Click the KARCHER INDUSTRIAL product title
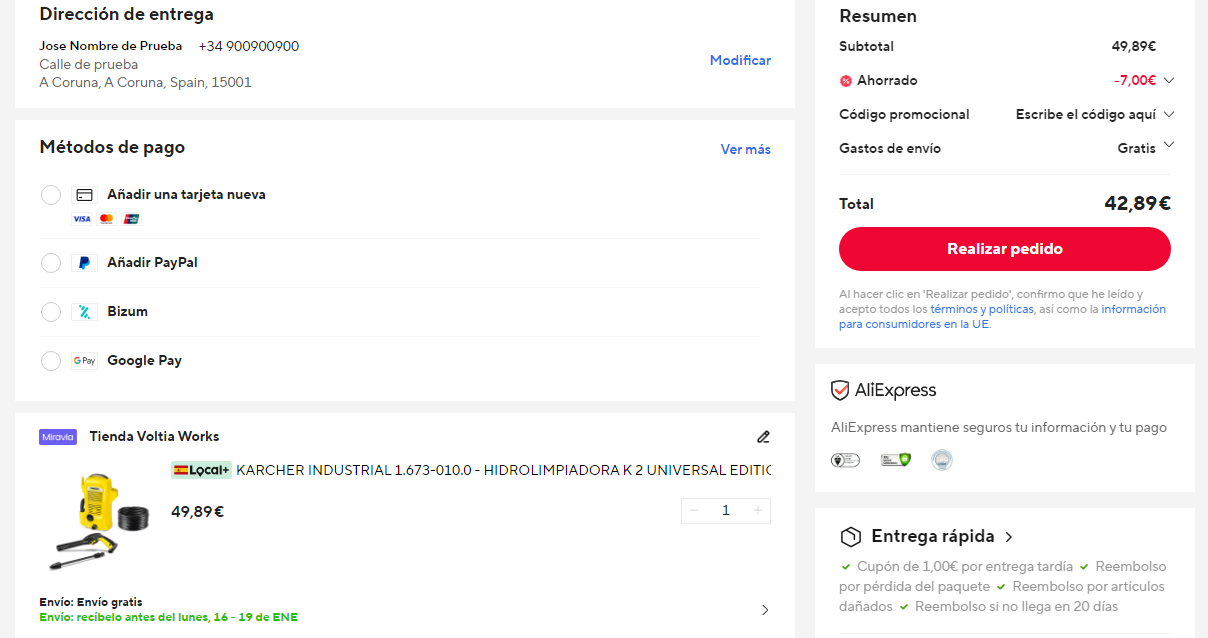The width and height of the screenshot is (1208, 638). (x=504, y=470)
